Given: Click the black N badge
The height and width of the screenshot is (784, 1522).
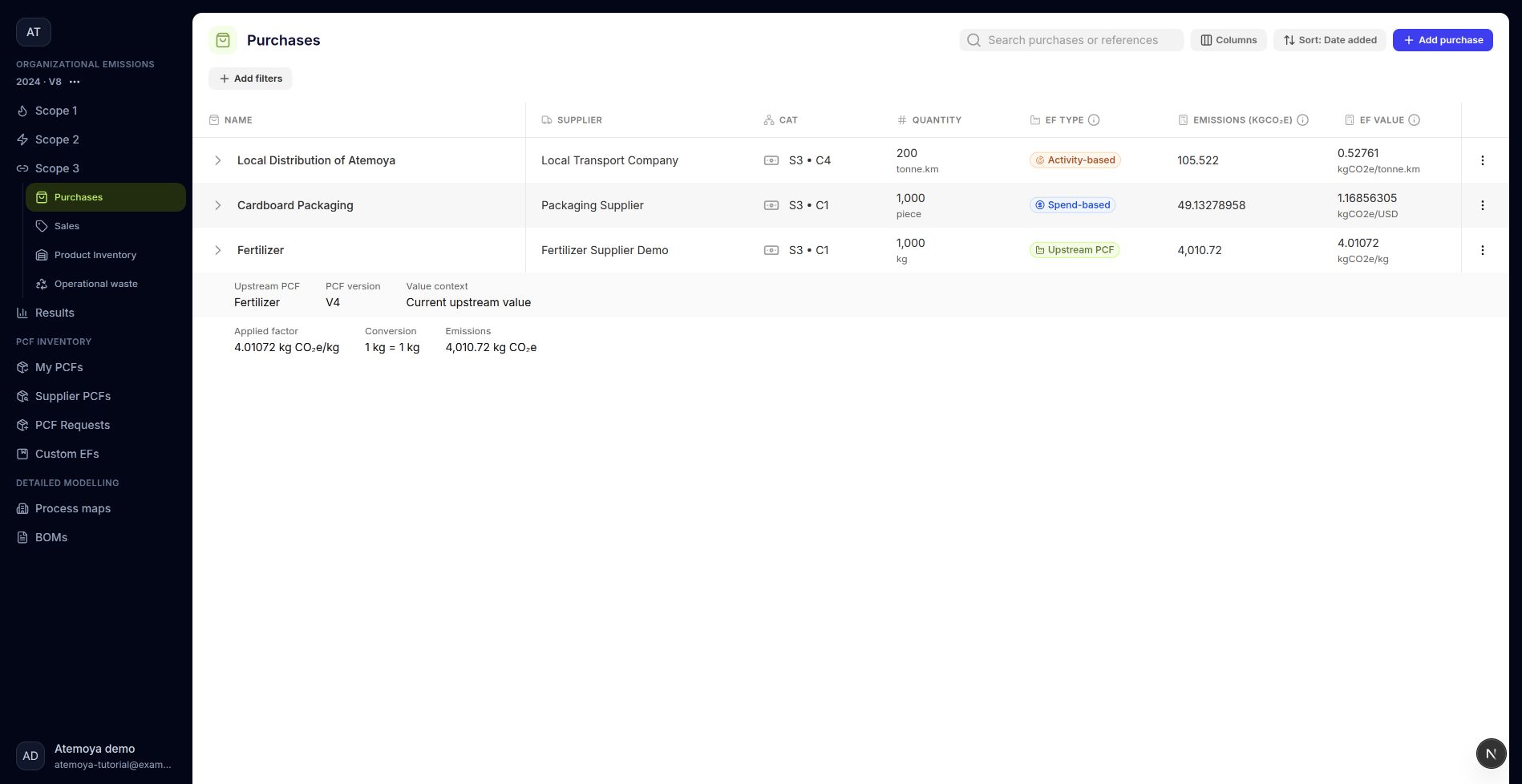Looking at the screenshot, I should point(1491,754).
